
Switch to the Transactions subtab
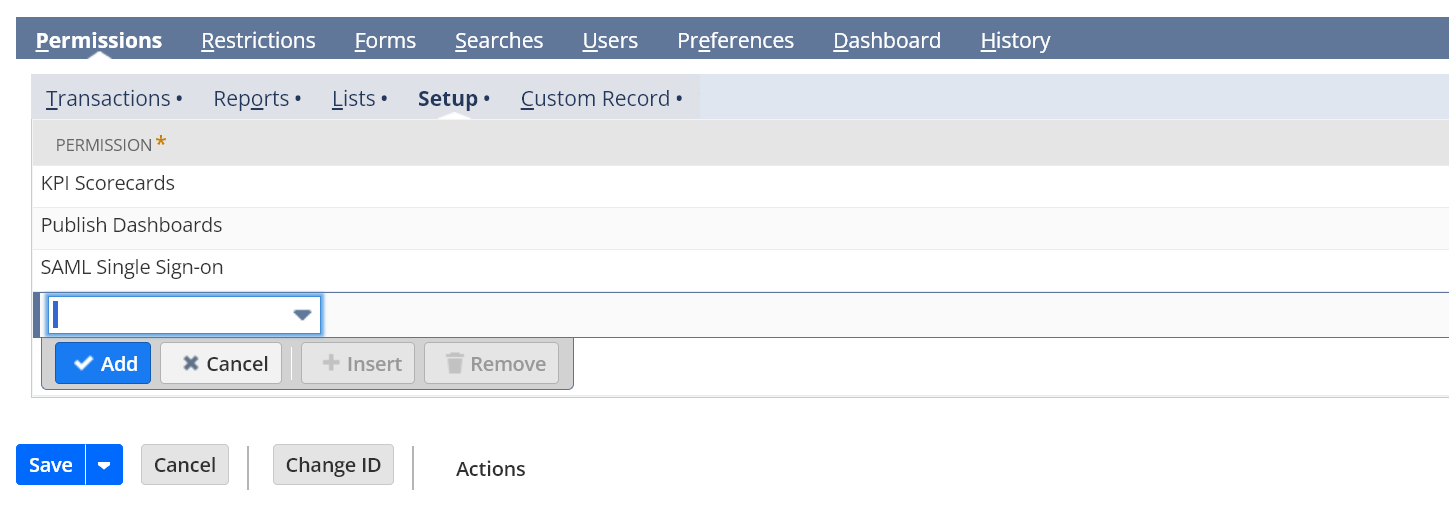(x=108, y=99)
